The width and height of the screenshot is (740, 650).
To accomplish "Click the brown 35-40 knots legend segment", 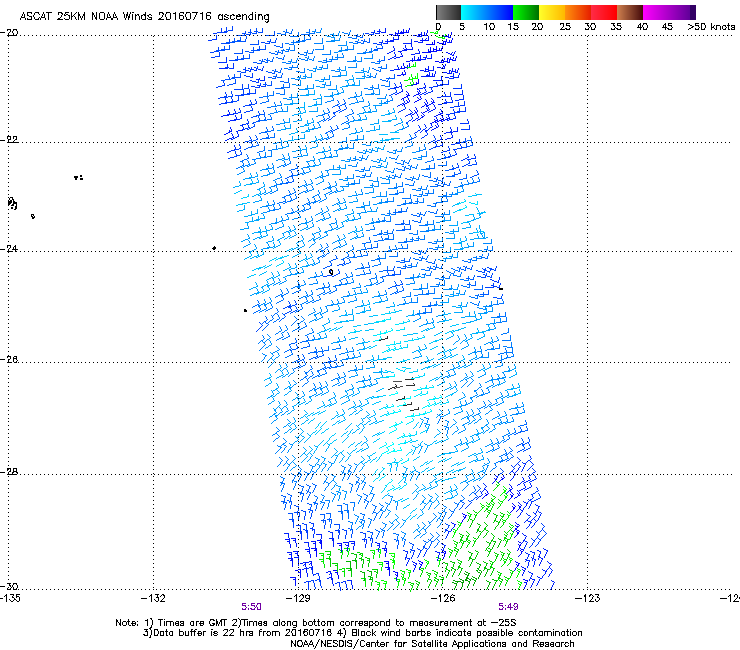I will pos(630,12).
